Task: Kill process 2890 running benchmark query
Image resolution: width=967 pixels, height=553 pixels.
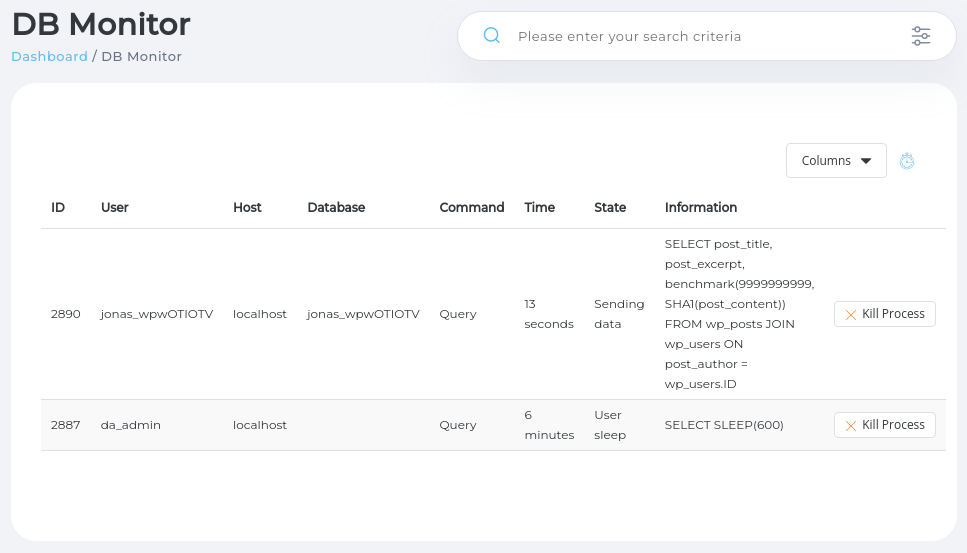Action: point(884,314)
